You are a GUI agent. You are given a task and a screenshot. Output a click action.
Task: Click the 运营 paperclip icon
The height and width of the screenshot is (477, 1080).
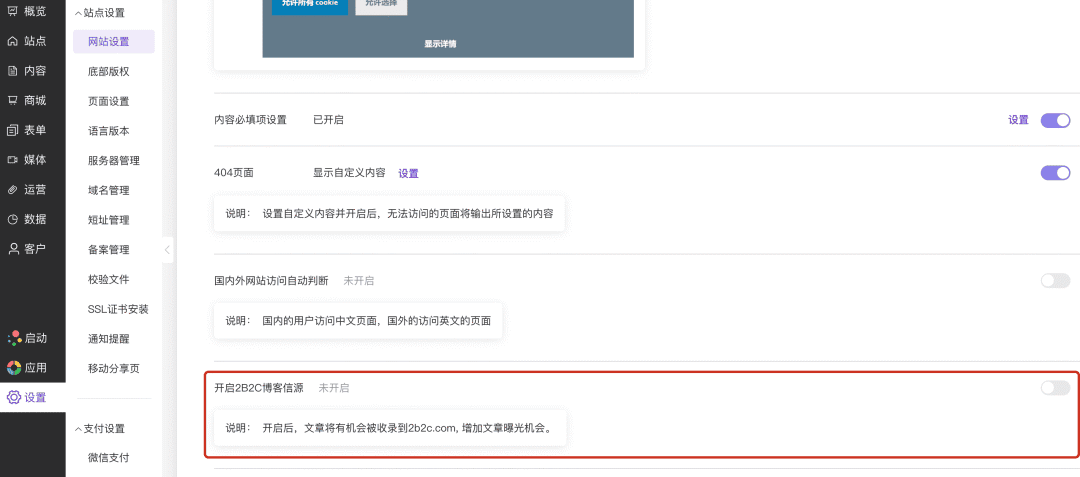click(x=12, y=190)
